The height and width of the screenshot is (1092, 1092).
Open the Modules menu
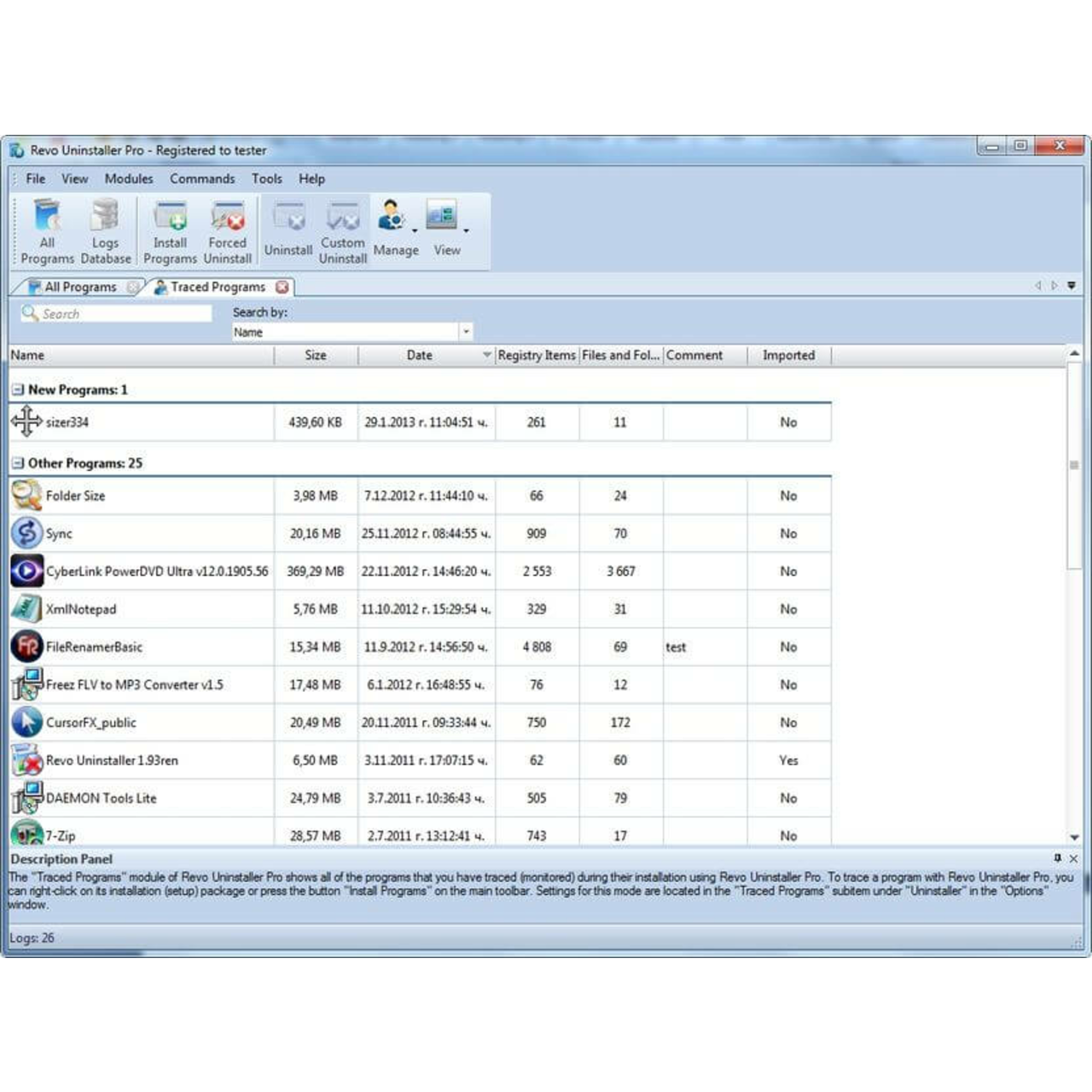(129, 178)
